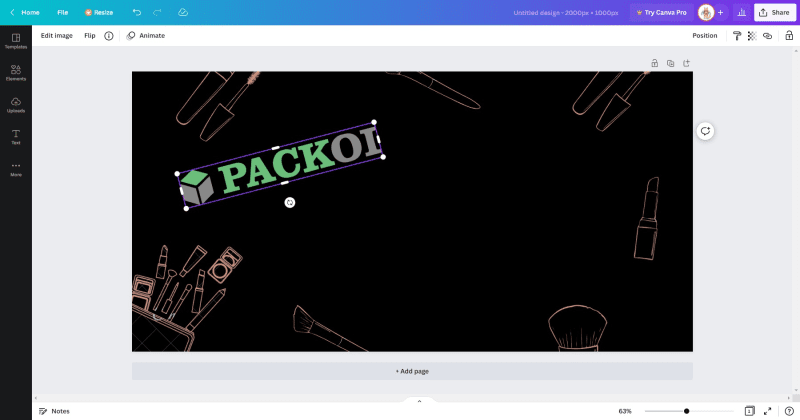Open the Templates panel in sidebar
The height and width of the screenshot is (420, 800).
15,40
